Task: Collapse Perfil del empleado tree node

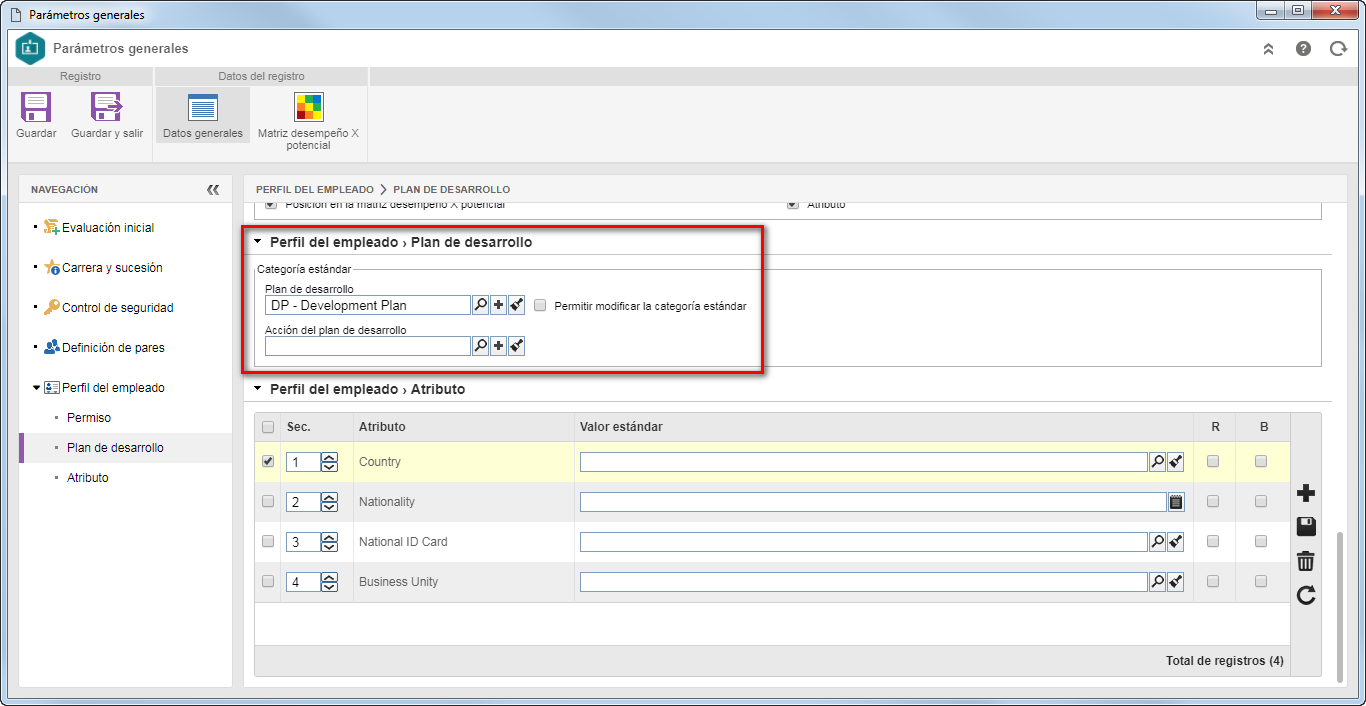Action: coord(37,387)
